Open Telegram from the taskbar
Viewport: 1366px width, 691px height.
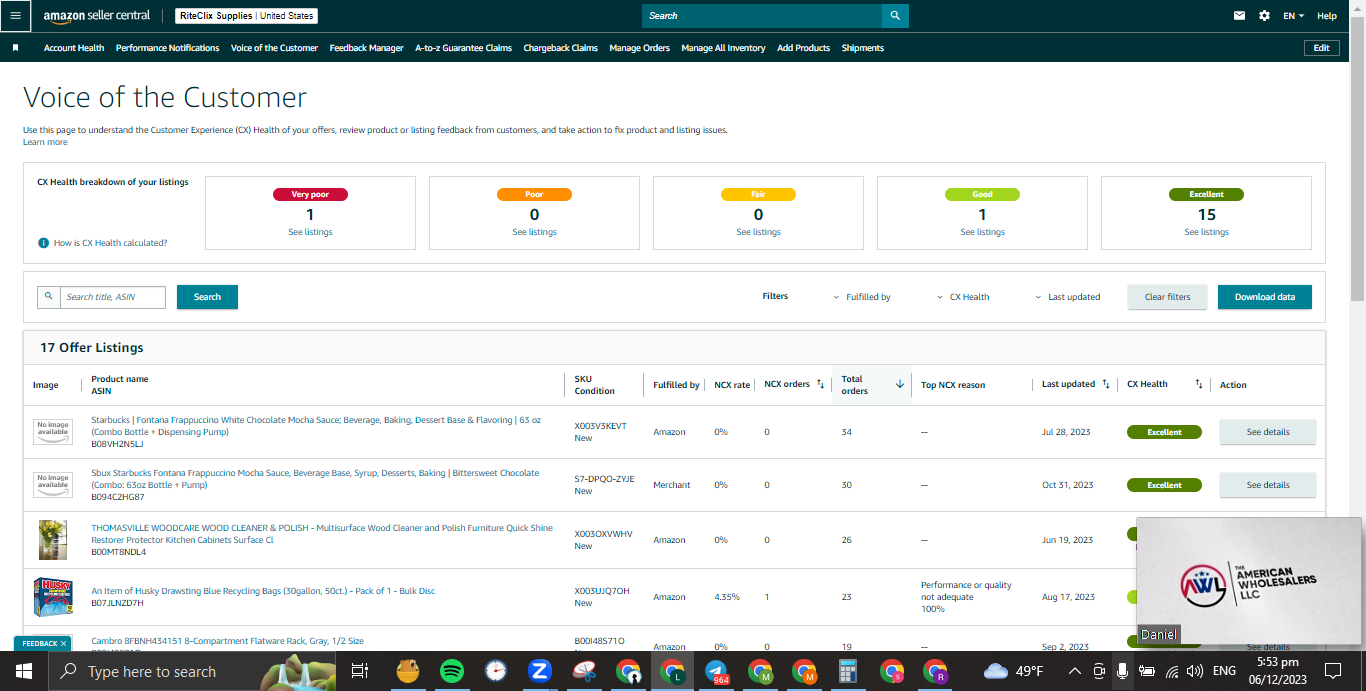tap(716, 671)
